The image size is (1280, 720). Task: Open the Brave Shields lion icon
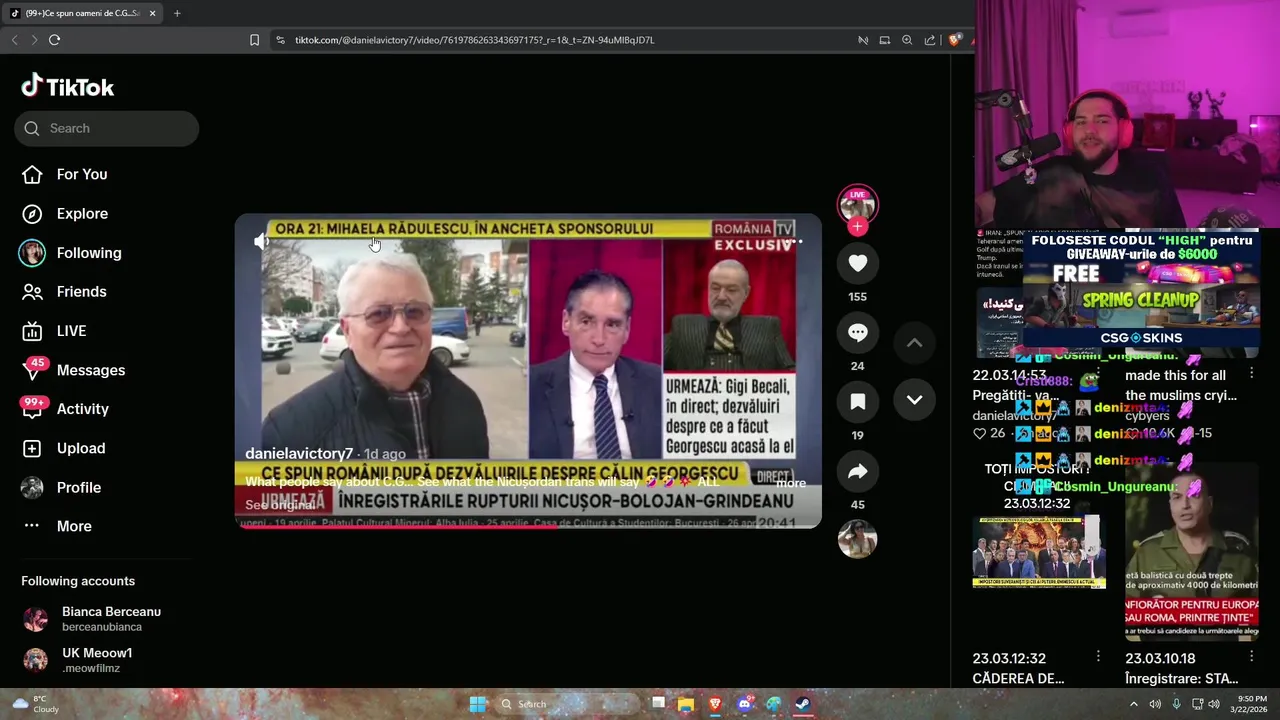[955, 40]
